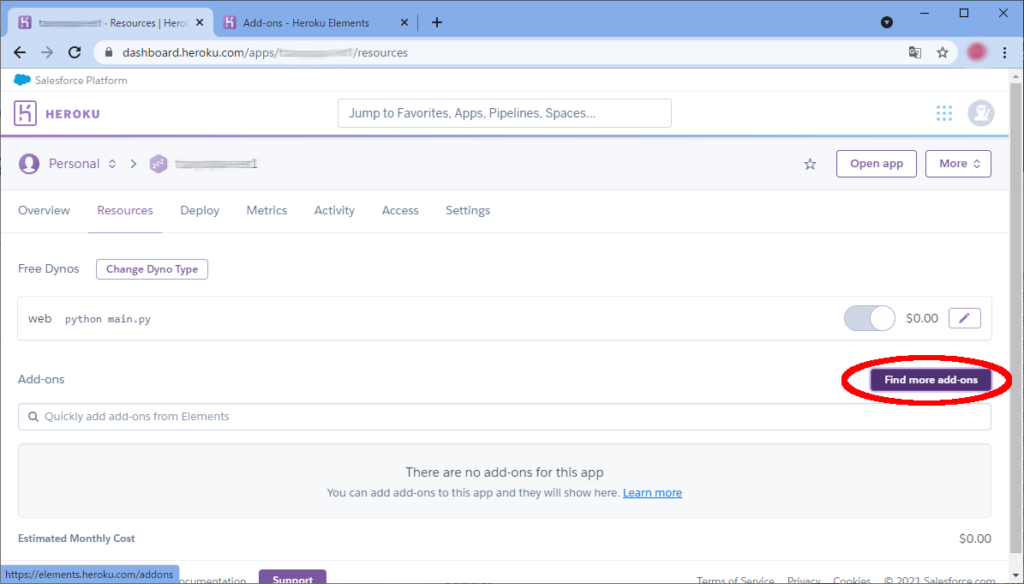This screenshot has height=584, width=1024.
Task: Click the Heroku logo icon
Action: click(x=25, y=114)
